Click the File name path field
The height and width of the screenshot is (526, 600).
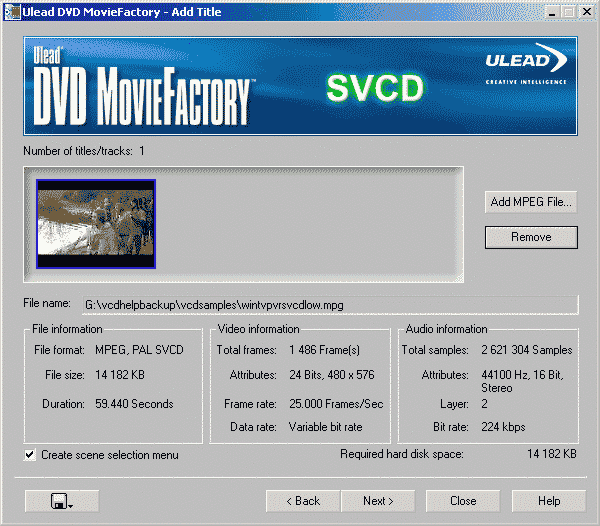pos(330,305)
